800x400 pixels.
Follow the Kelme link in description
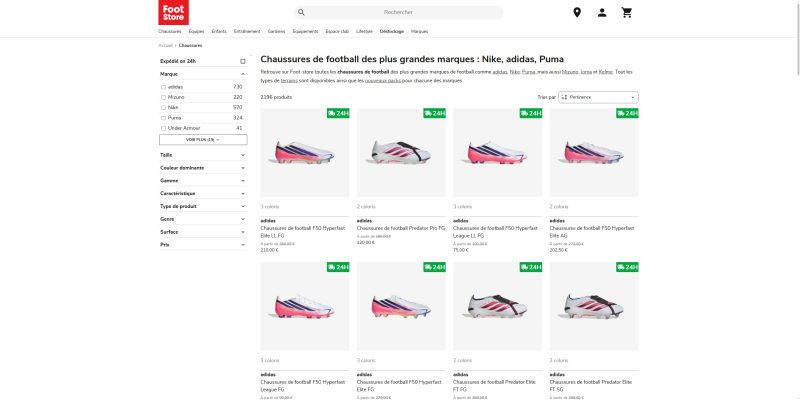coord(606,72)
